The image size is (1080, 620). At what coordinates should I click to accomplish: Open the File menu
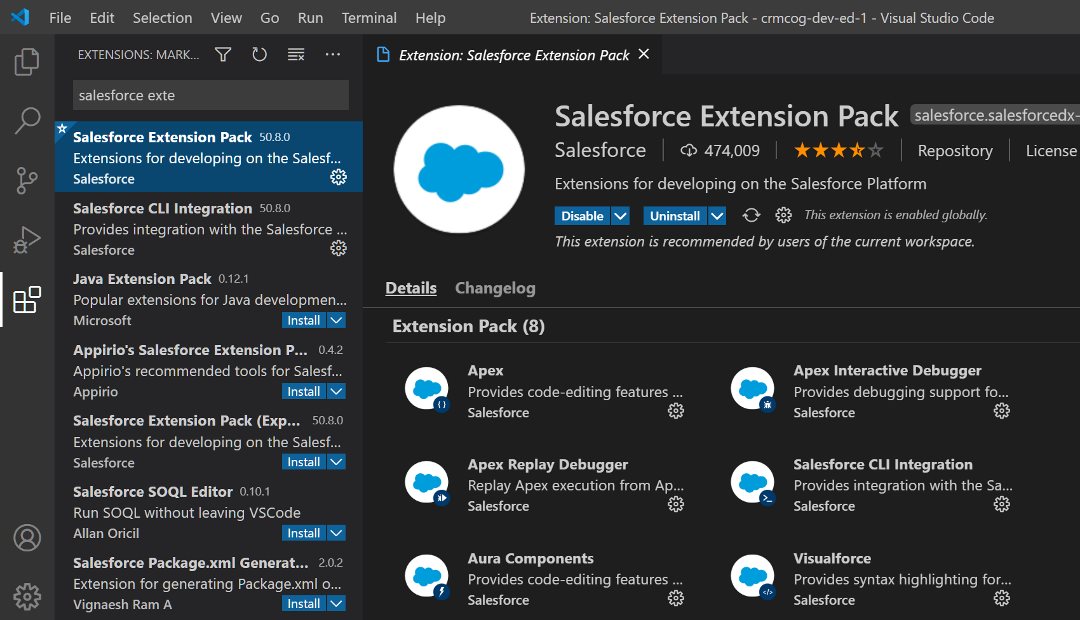tap(60, 18)
